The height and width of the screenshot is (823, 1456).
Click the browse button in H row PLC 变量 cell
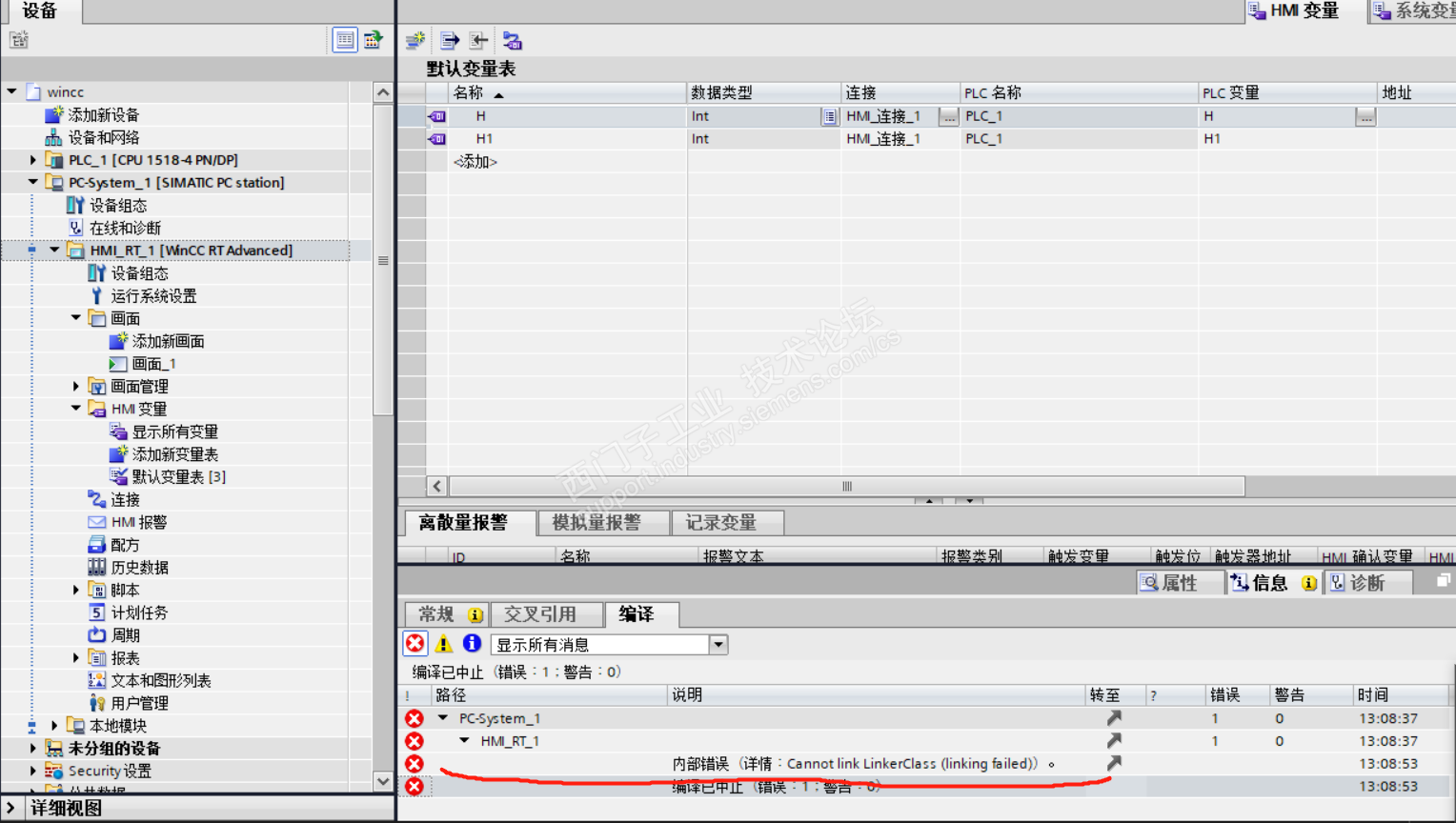[1365, 116]
